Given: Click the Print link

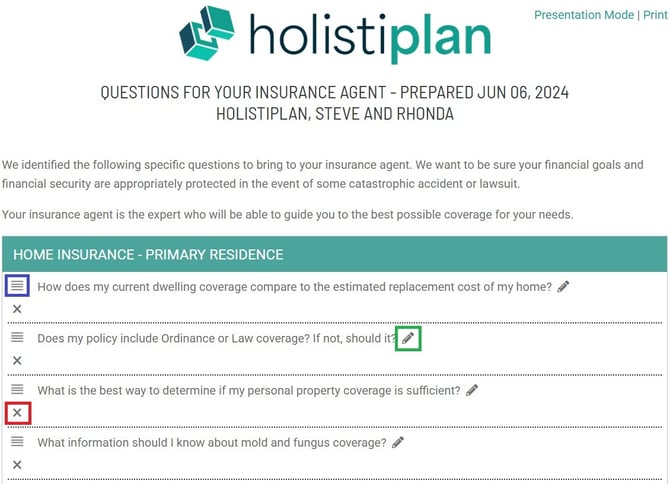Looking at the screenshot, I should (655, 15).
